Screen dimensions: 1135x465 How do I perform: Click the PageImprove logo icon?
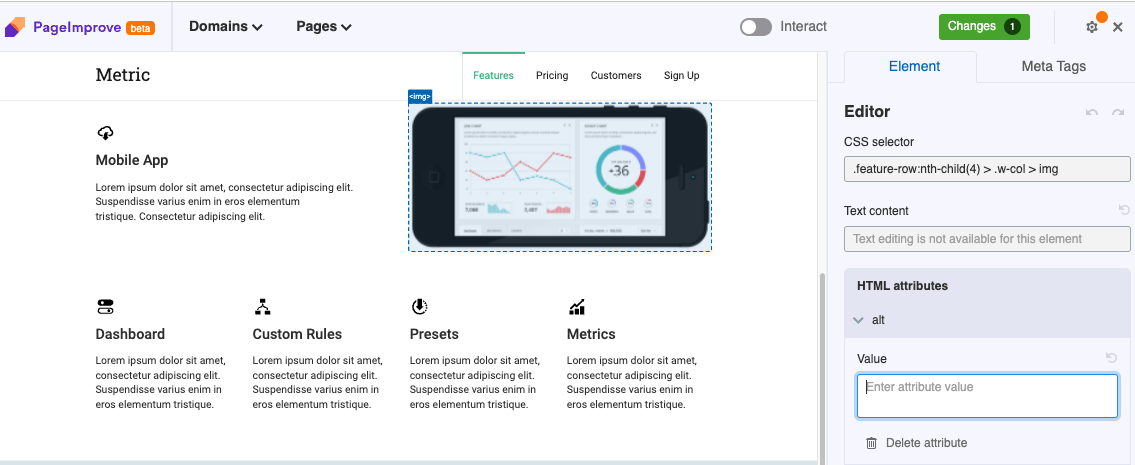(15, 27)
